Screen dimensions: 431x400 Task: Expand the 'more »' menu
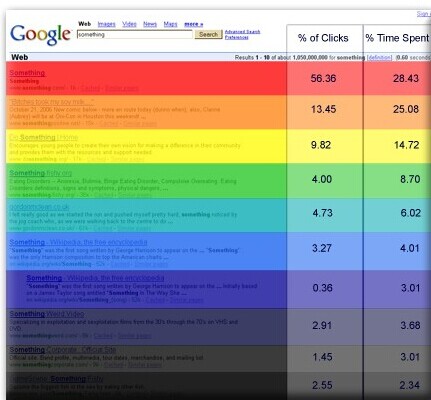pyautogui.click(x=194, y=24)
